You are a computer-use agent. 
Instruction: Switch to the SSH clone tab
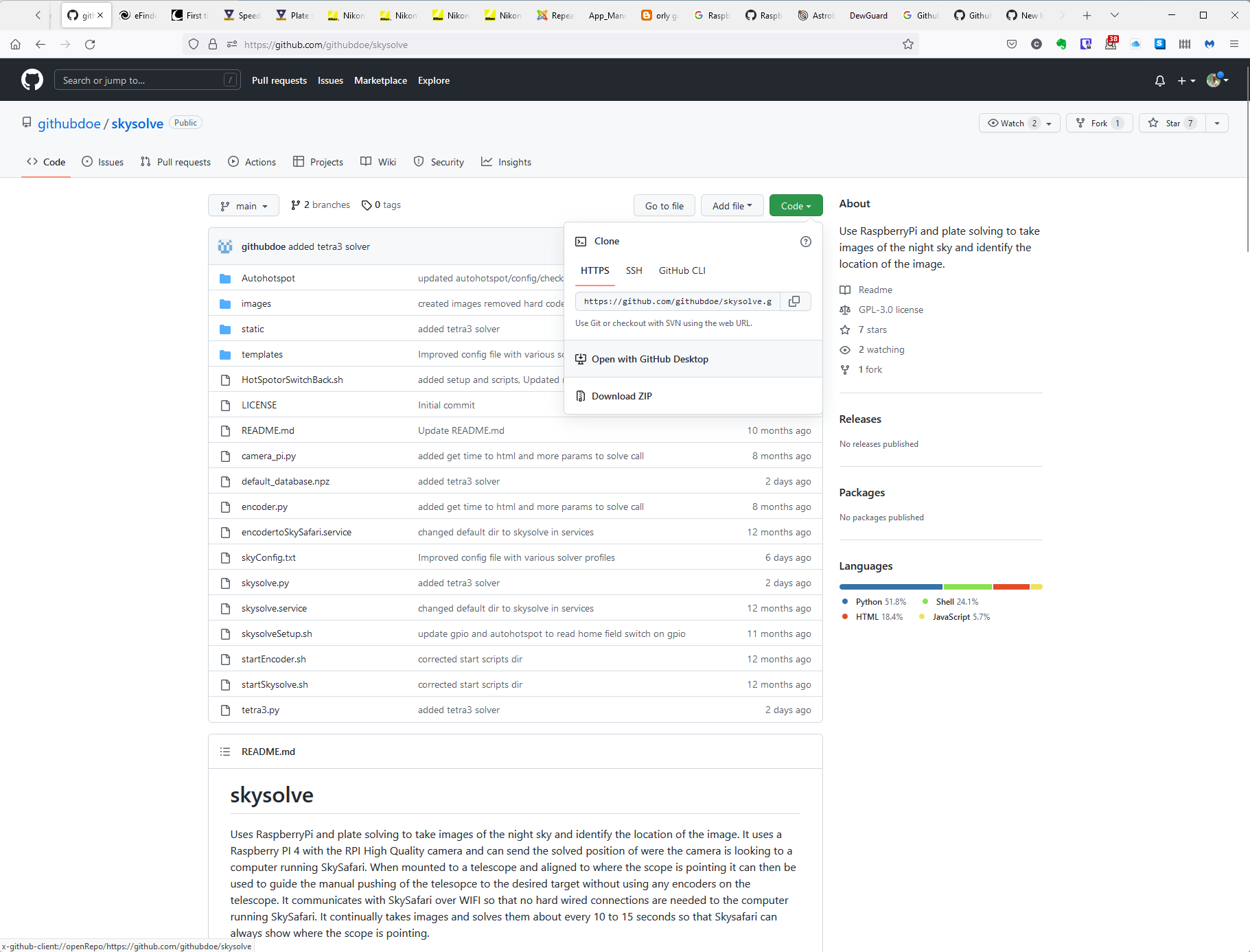633,270
